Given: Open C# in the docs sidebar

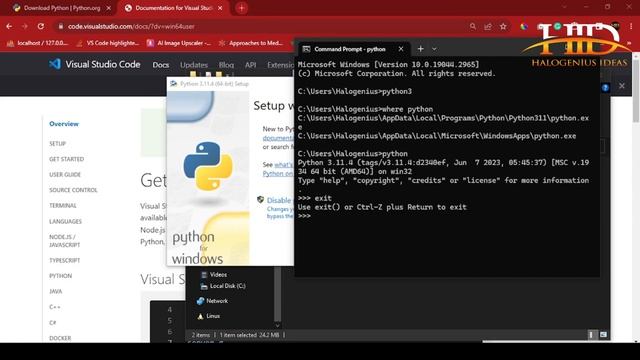Looking at the screenshot, I should coord(53,322).
